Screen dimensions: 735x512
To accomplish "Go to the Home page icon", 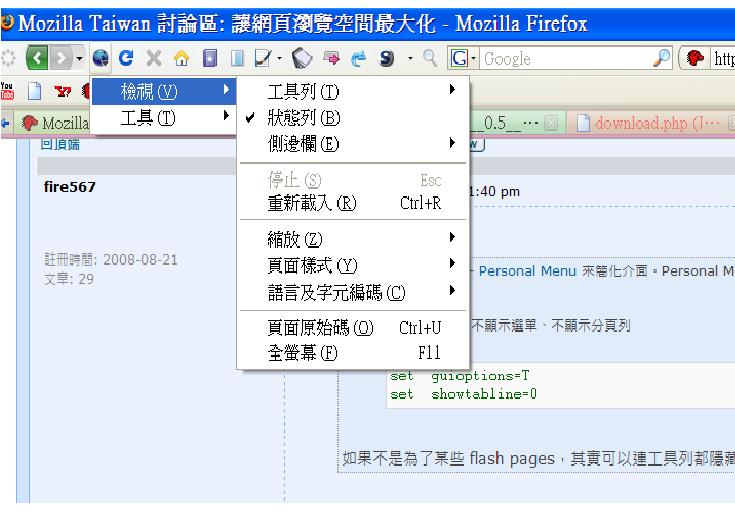I will 181,59.
